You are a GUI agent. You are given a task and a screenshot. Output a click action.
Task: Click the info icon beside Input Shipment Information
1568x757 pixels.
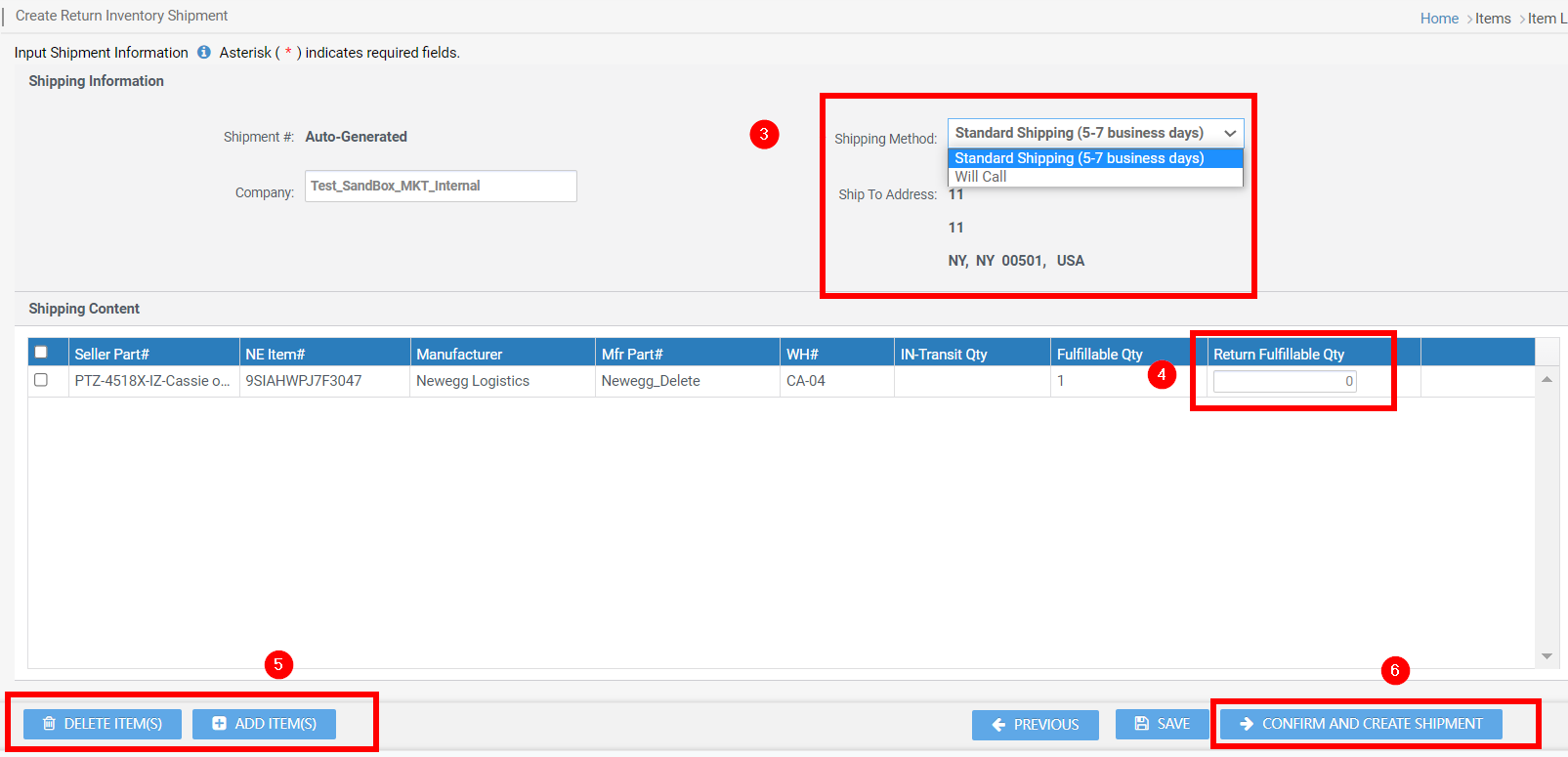click(203, 53)
